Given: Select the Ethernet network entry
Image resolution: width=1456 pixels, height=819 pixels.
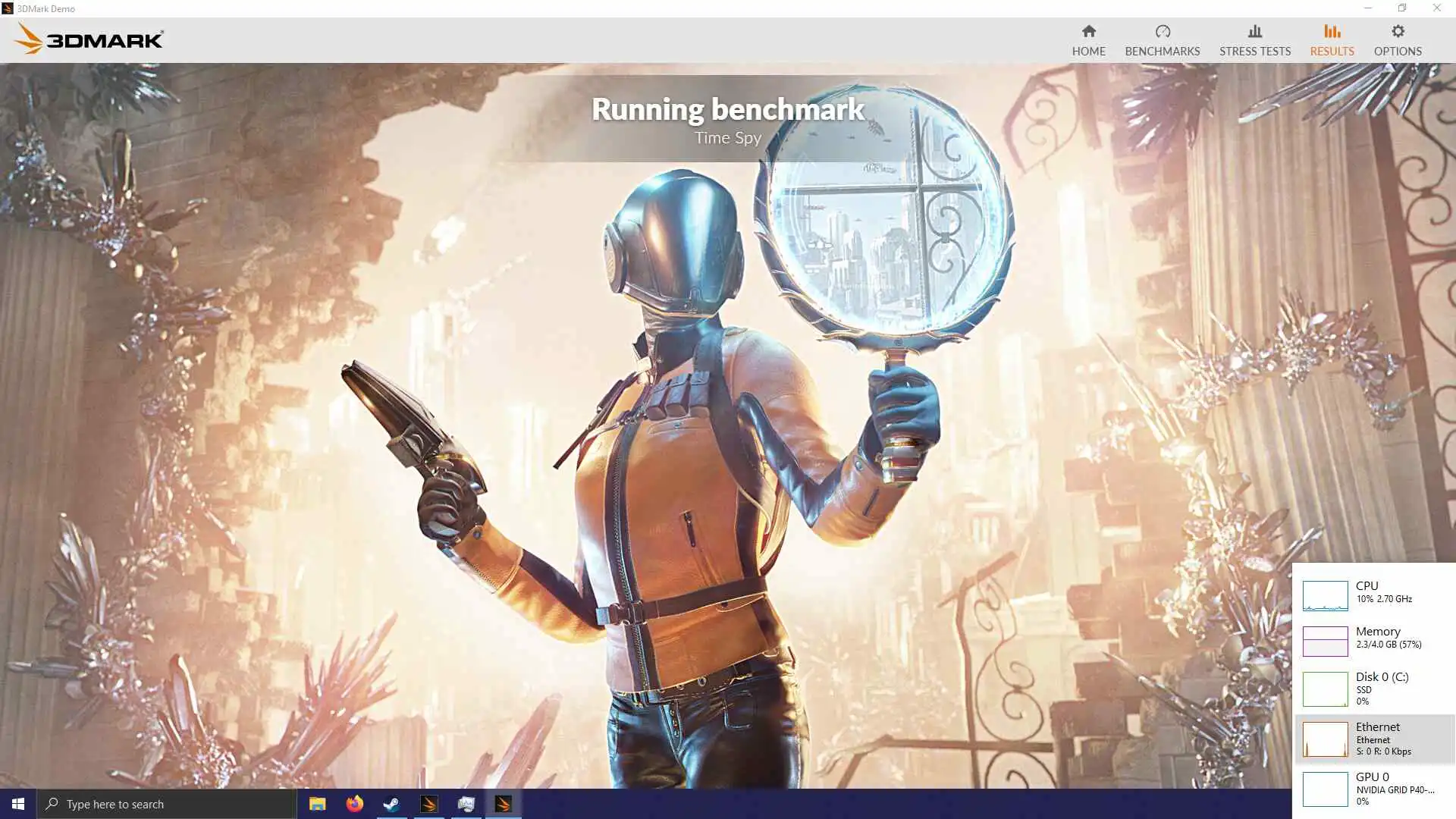Looking at the screenshot, I should coord(1374,739).
